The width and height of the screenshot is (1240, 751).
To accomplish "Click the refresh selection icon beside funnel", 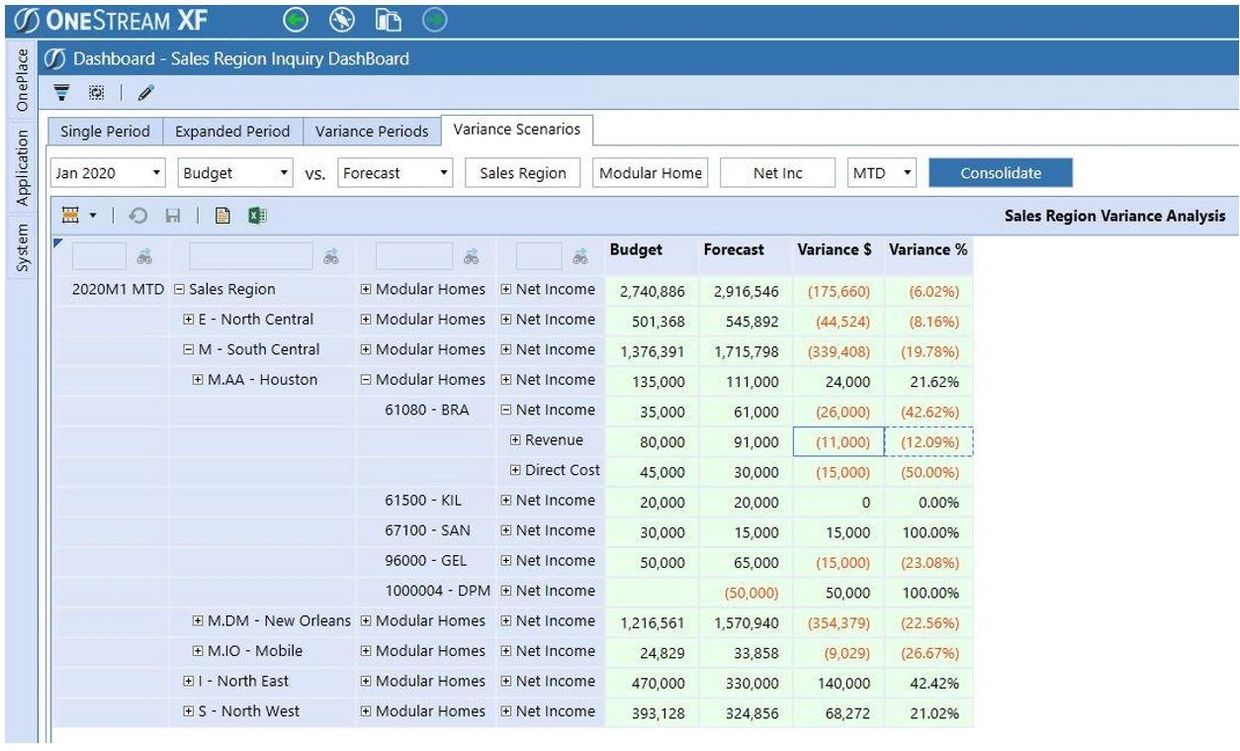I will tap(96, 93).
